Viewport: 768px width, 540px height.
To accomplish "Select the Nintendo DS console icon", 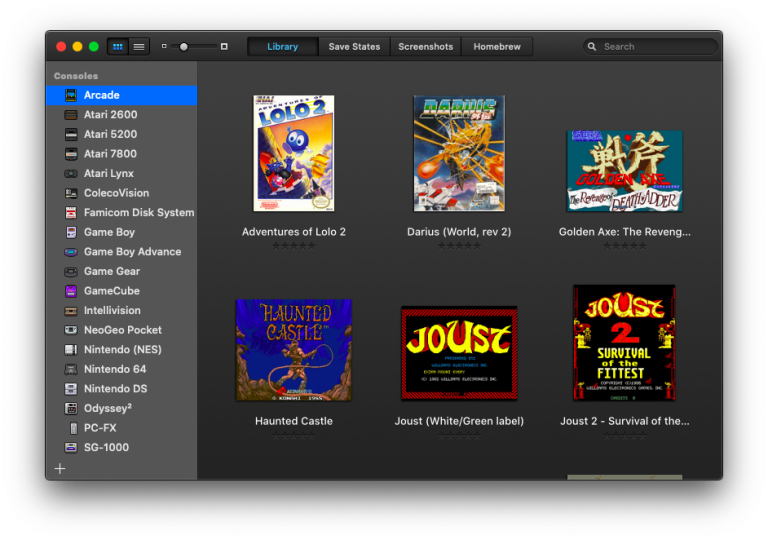I will 71,389.
